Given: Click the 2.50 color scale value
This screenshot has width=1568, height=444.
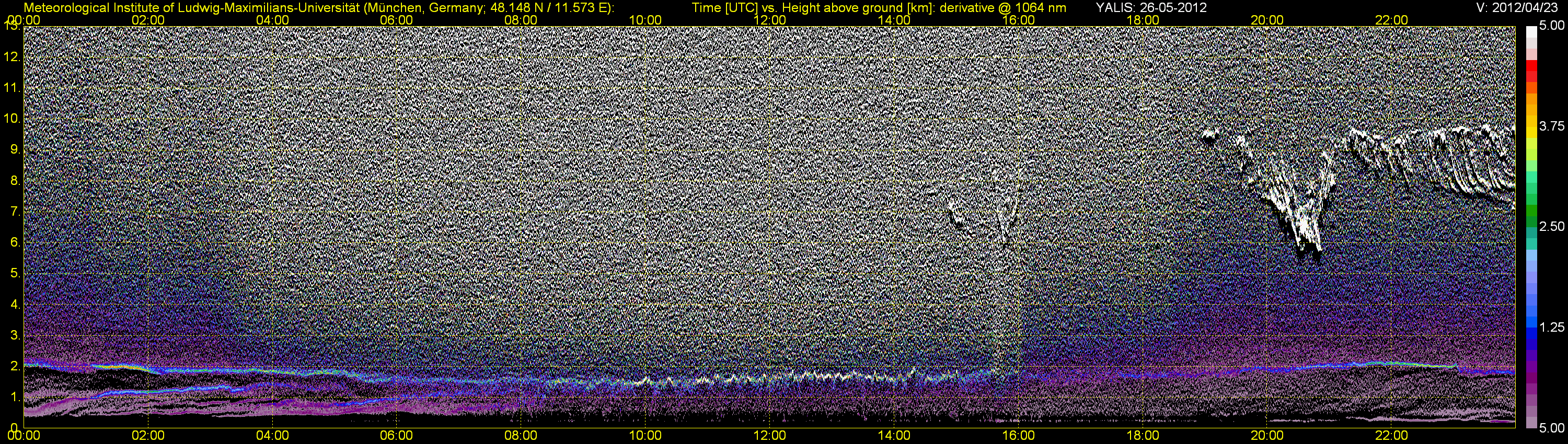Looking at the screenshot, I should pyautogui.click(x=1552, y=226).
